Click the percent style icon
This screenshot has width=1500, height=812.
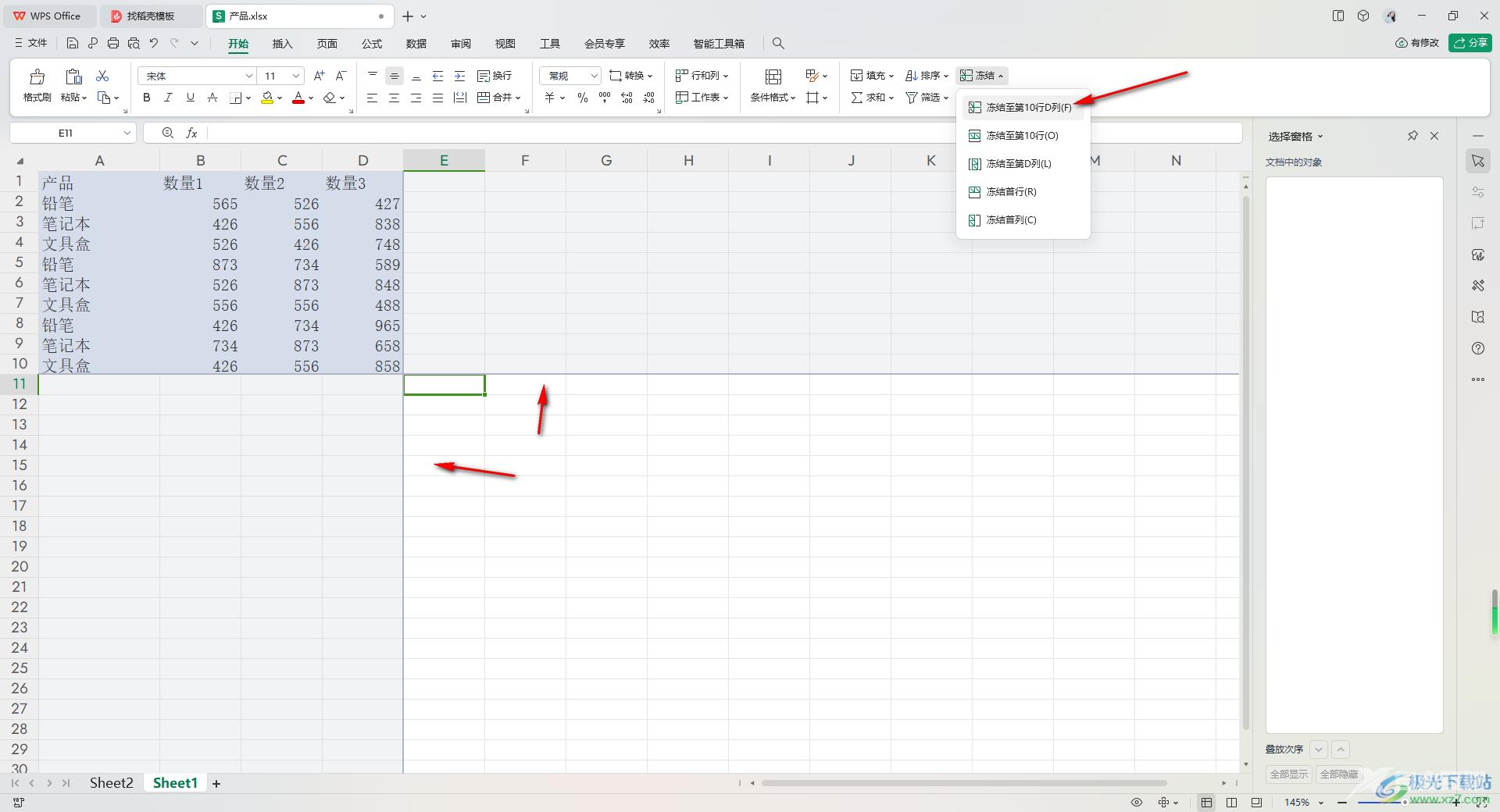(x=582, y=98)
